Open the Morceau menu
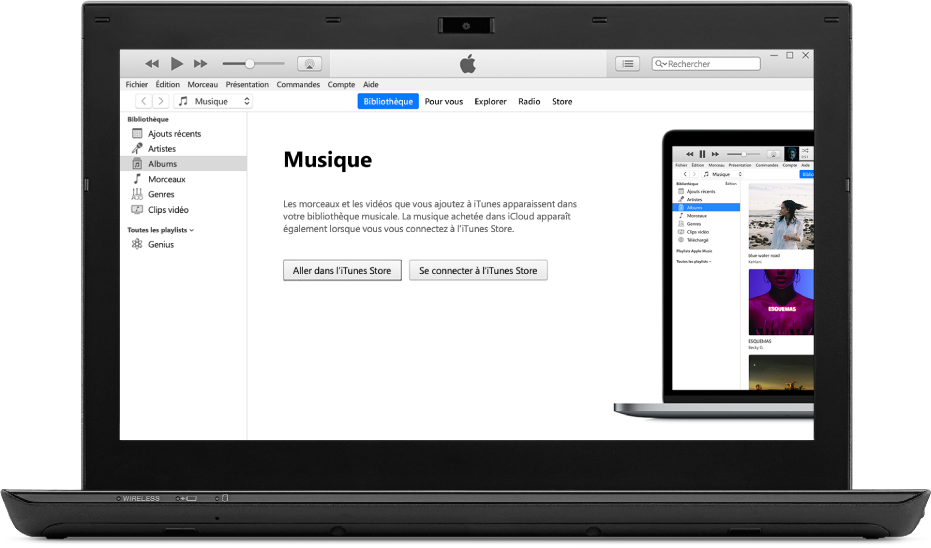This screenshot has height=548, width=931. pos(202,84)
